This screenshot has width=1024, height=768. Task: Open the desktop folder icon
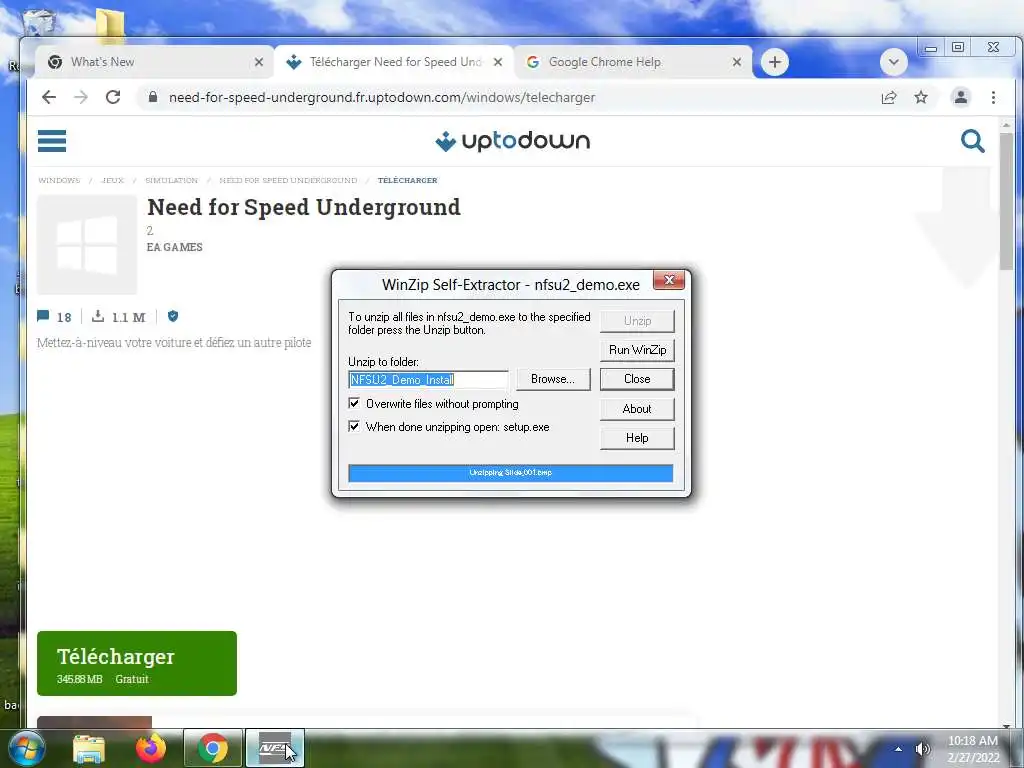coord(109,24)
